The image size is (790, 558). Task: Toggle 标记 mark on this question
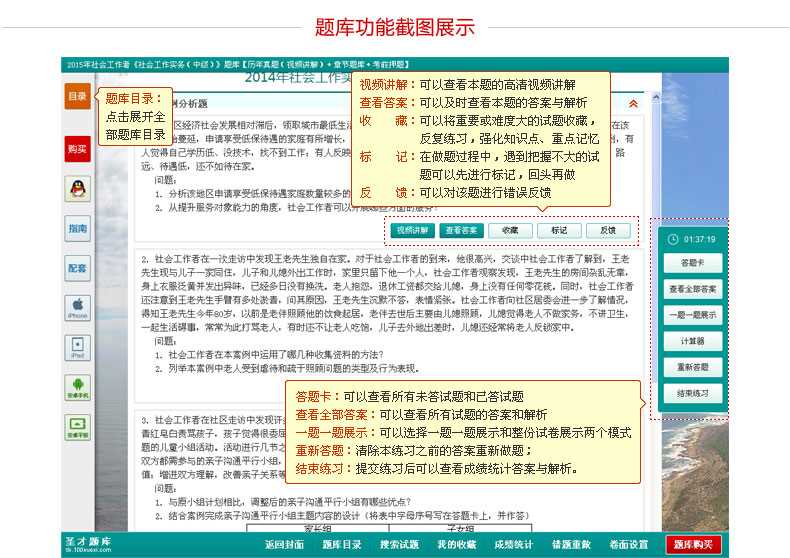pos(559,230)
